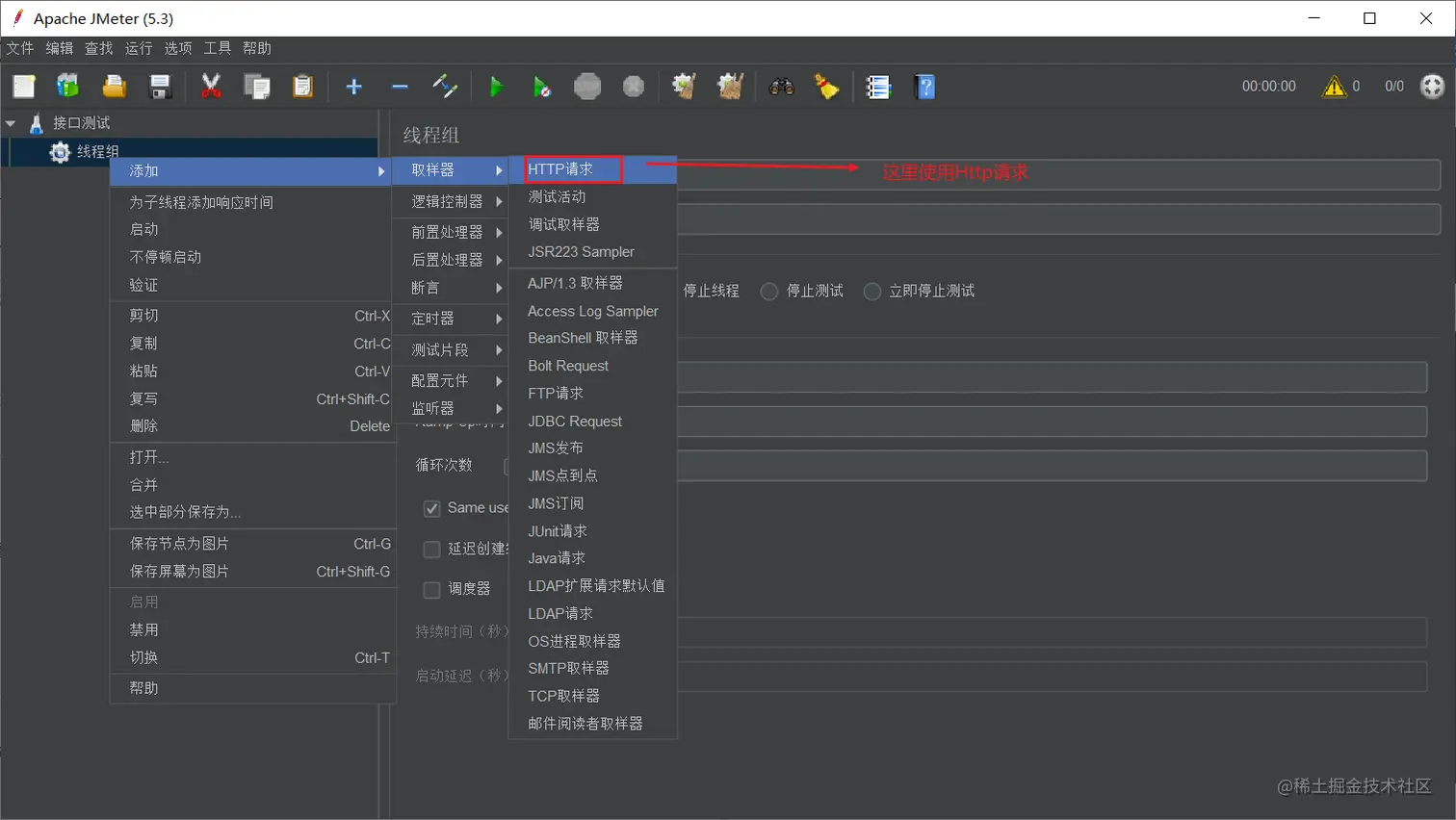The height and width of the screenshot is (820, 1456).
Task: Click the 00:00:00 elapsed time display
Action: [1269, 87]
